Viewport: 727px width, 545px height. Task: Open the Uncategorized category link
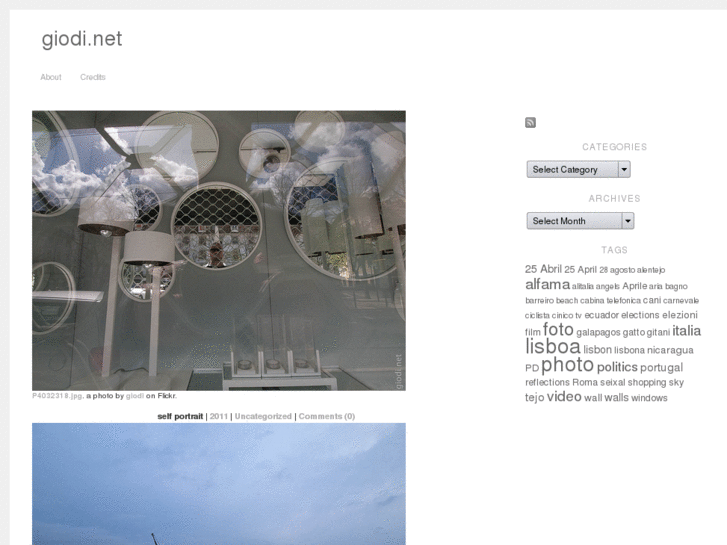pyautogui.click(x=263, y=416)
